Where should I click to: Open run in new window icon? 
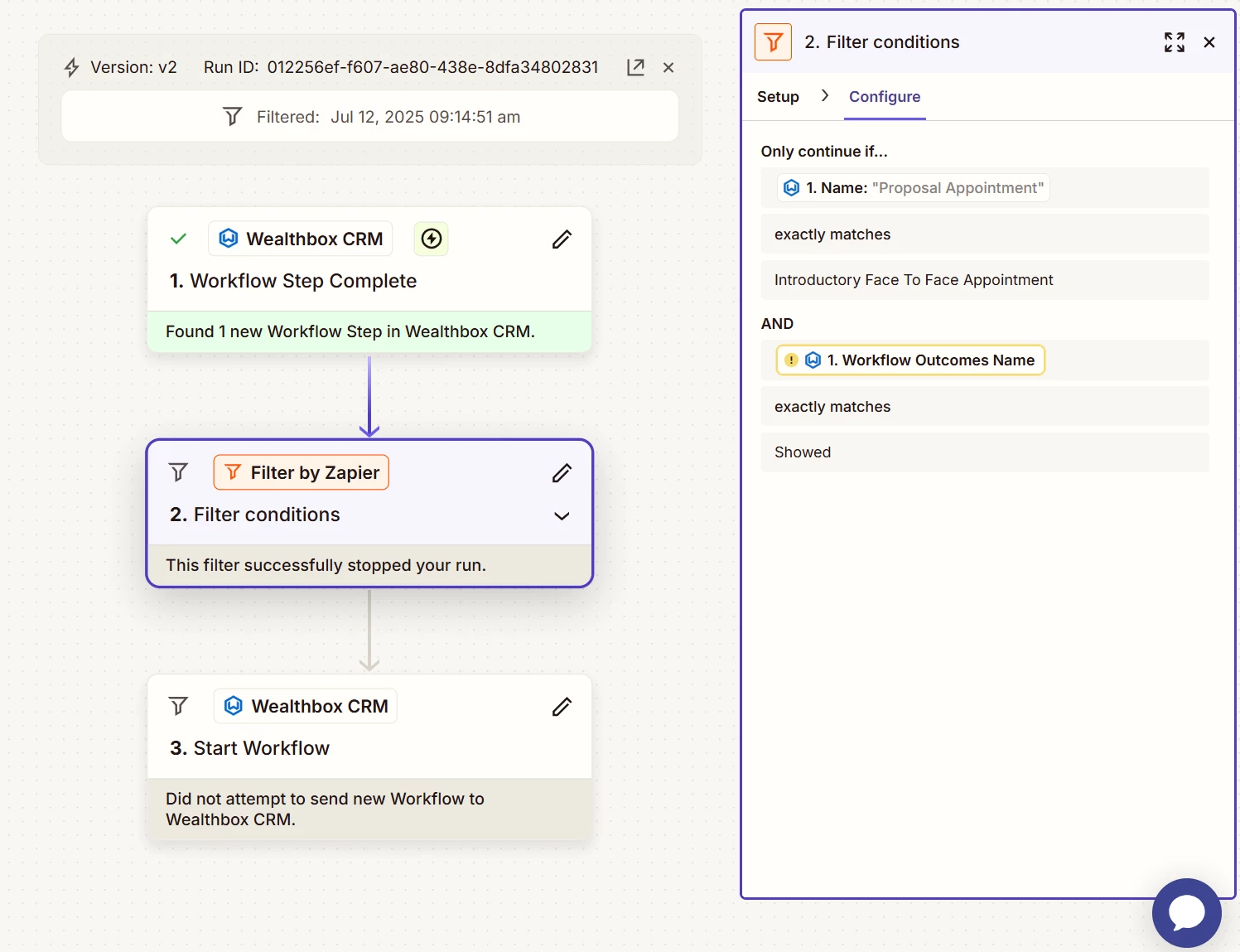click(635, 67)
